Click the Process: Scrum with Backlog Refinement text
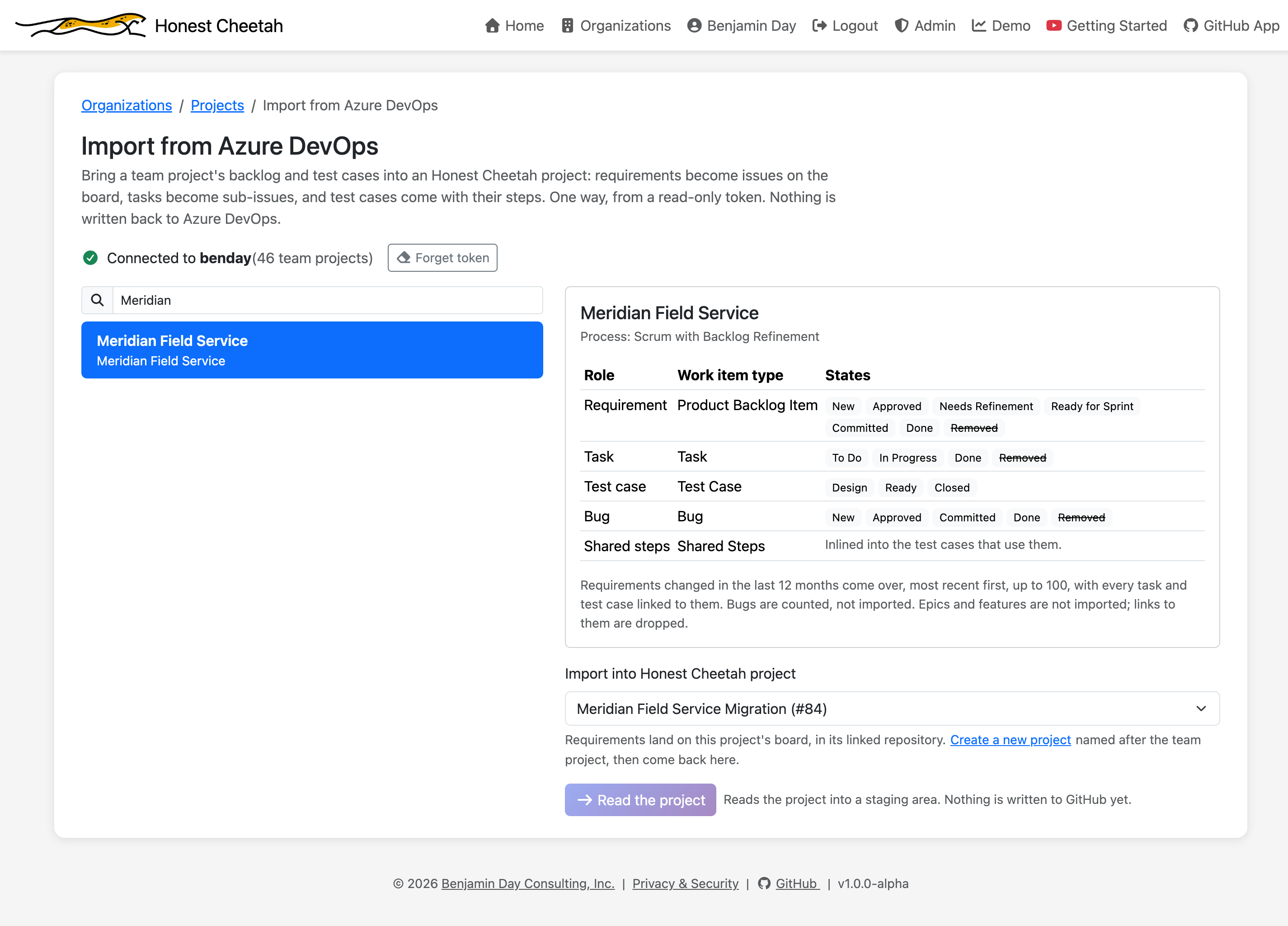 pyautogui.click(x=700, y=336)
